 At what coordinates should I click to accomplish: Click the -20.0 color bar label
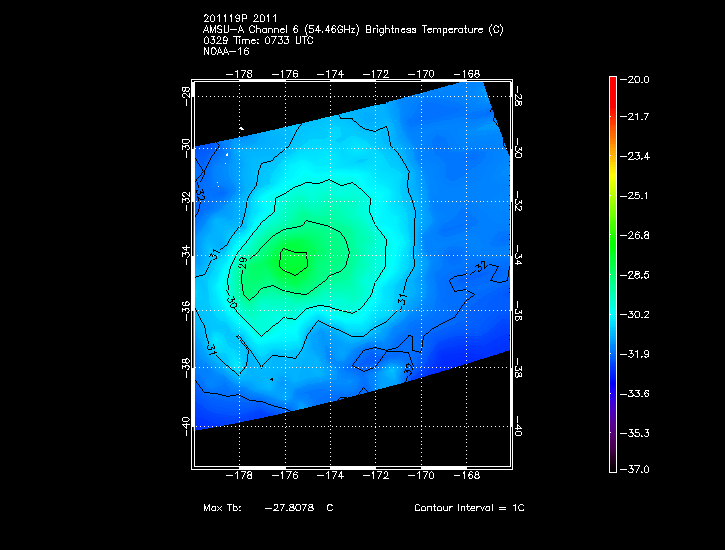(x=637, y=79)
